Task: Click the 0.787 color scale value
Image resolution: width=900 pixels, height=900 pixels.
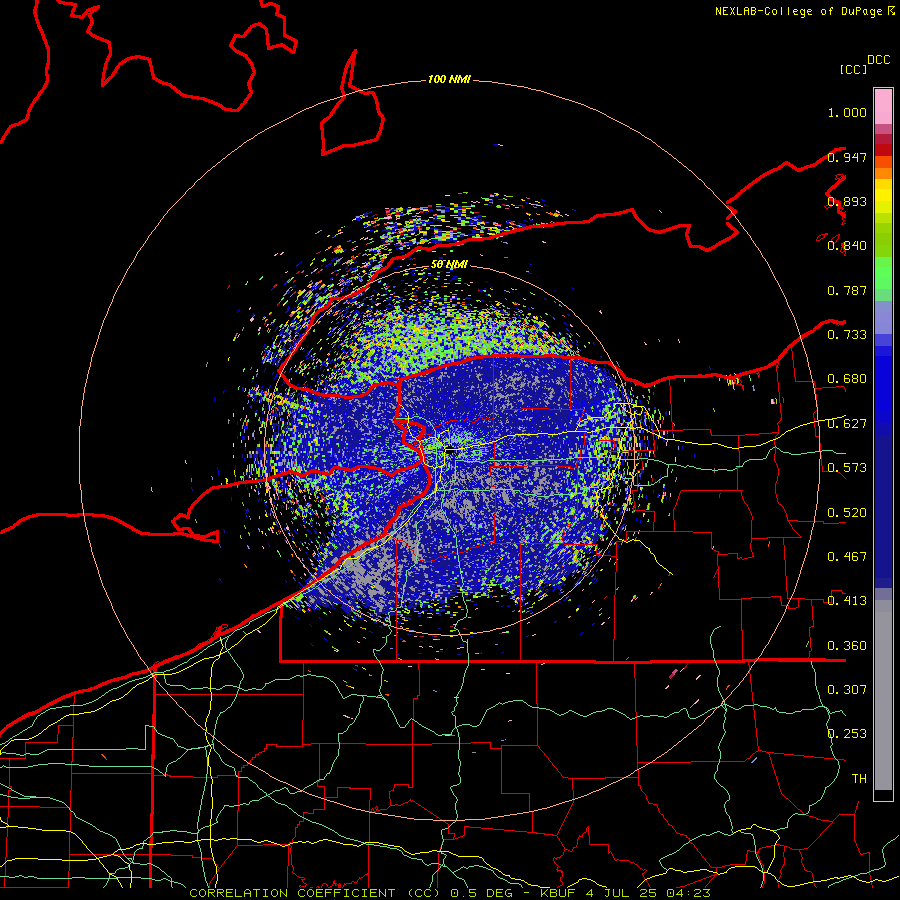Action: [847, 290]
